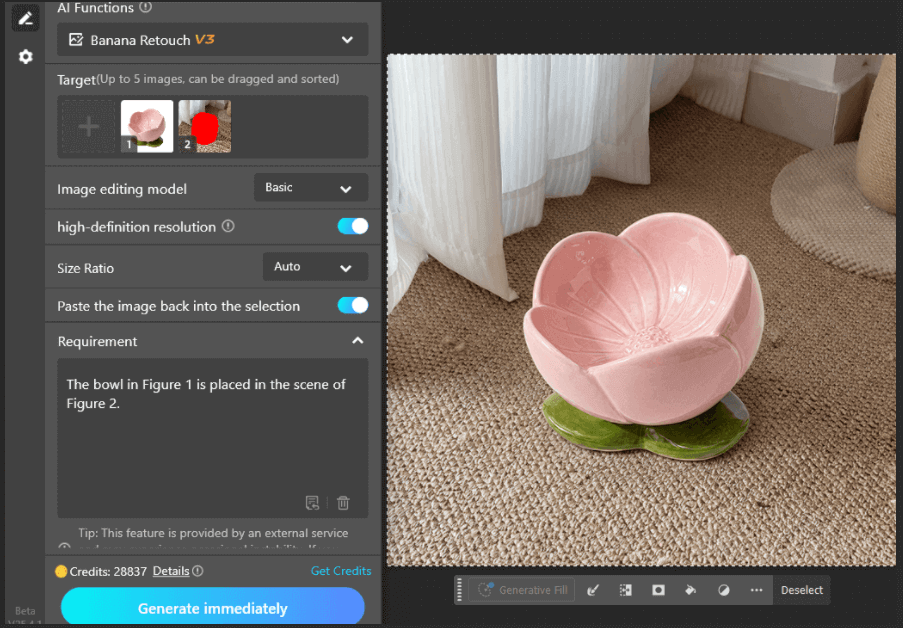Collapse the Requirement section
The width and height of the screenshot is (903, 628).
[x=357, y=341]
